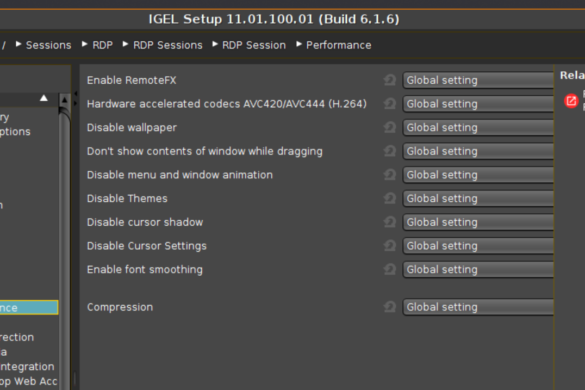Click the RDP Session breadcrumb item
This screenshot has height=390, width=585.
[x=254, y=45]
